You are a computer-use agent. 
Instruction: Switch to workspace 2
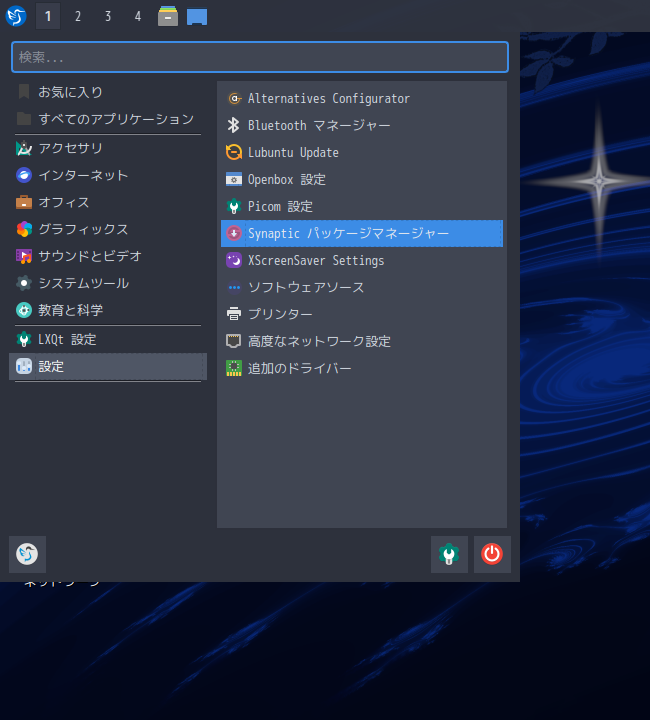pos(78,17)
